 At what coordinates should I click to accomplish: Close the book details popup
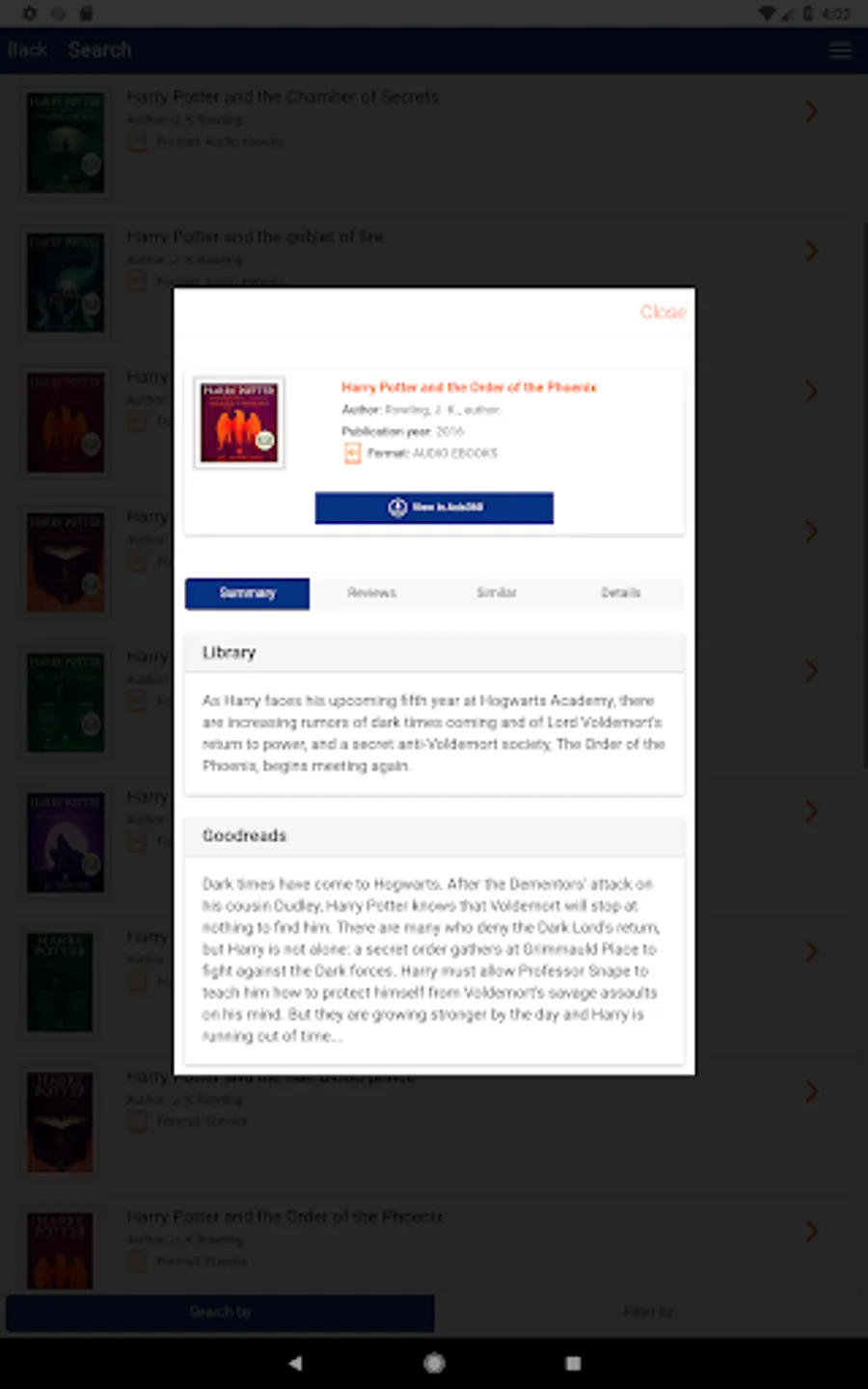tap(663, 312)
